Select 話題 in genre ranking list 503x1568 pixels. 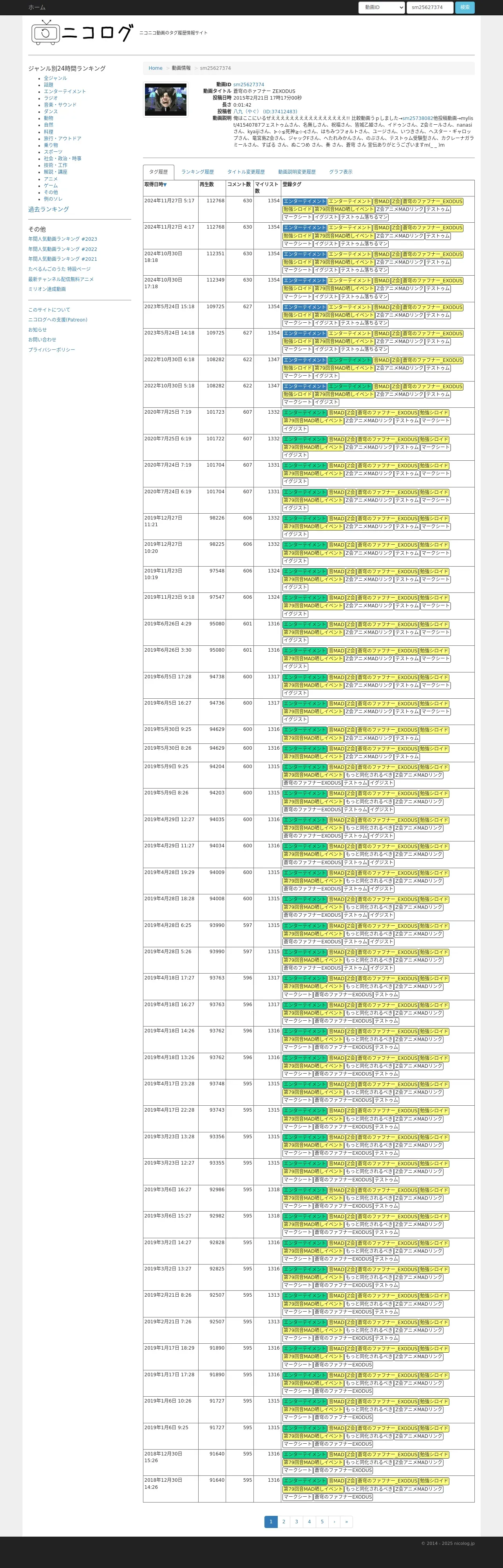[x=49, y=85]
